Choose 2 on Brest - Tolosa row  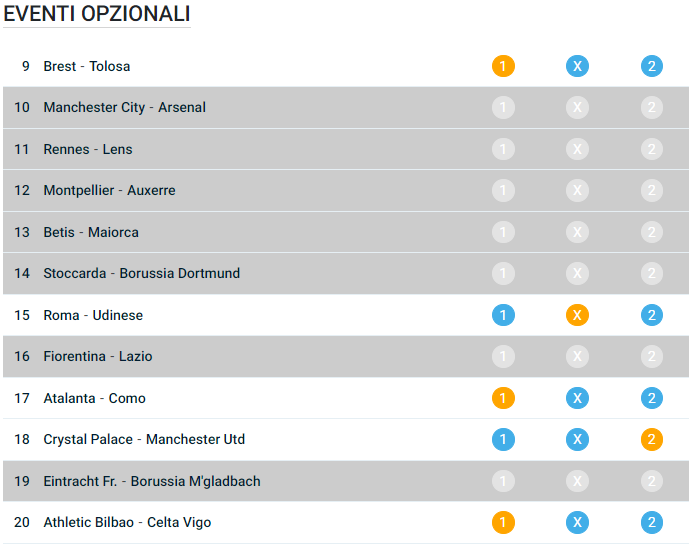tap(652, 67)
